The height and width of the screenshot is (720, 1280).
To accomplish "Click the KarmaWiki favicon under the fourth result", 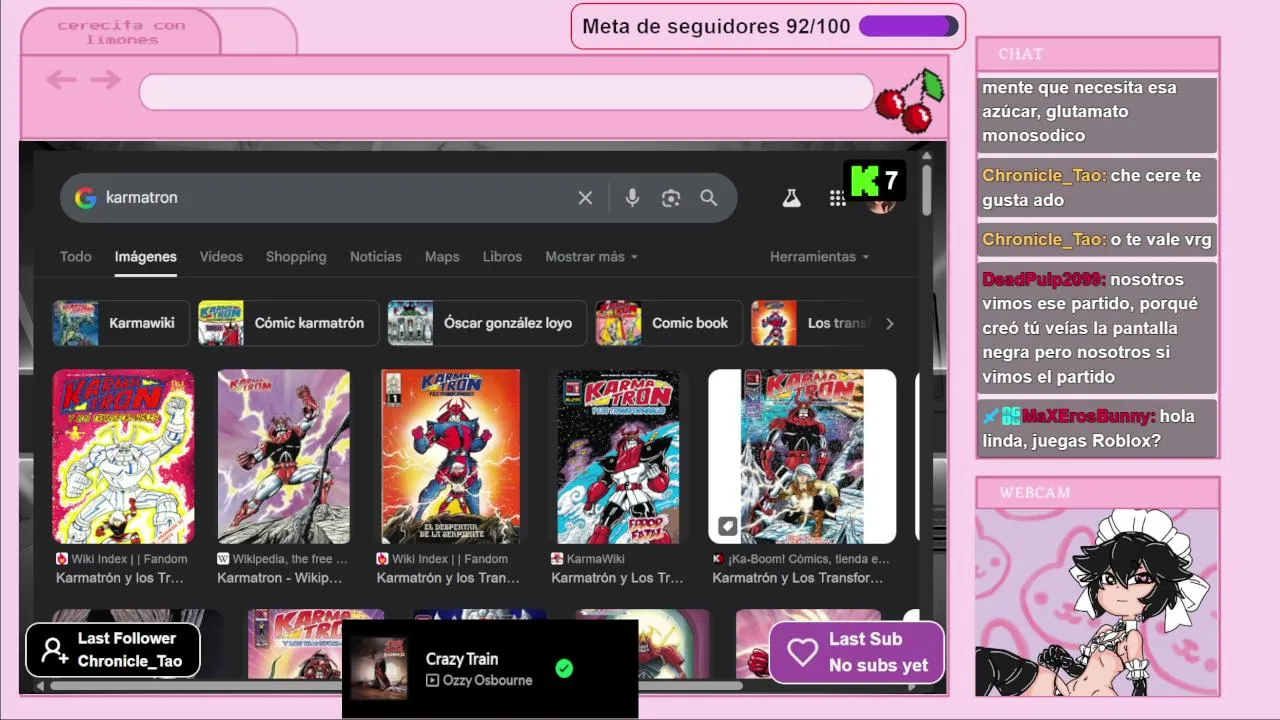I will [x=557, y=559].
